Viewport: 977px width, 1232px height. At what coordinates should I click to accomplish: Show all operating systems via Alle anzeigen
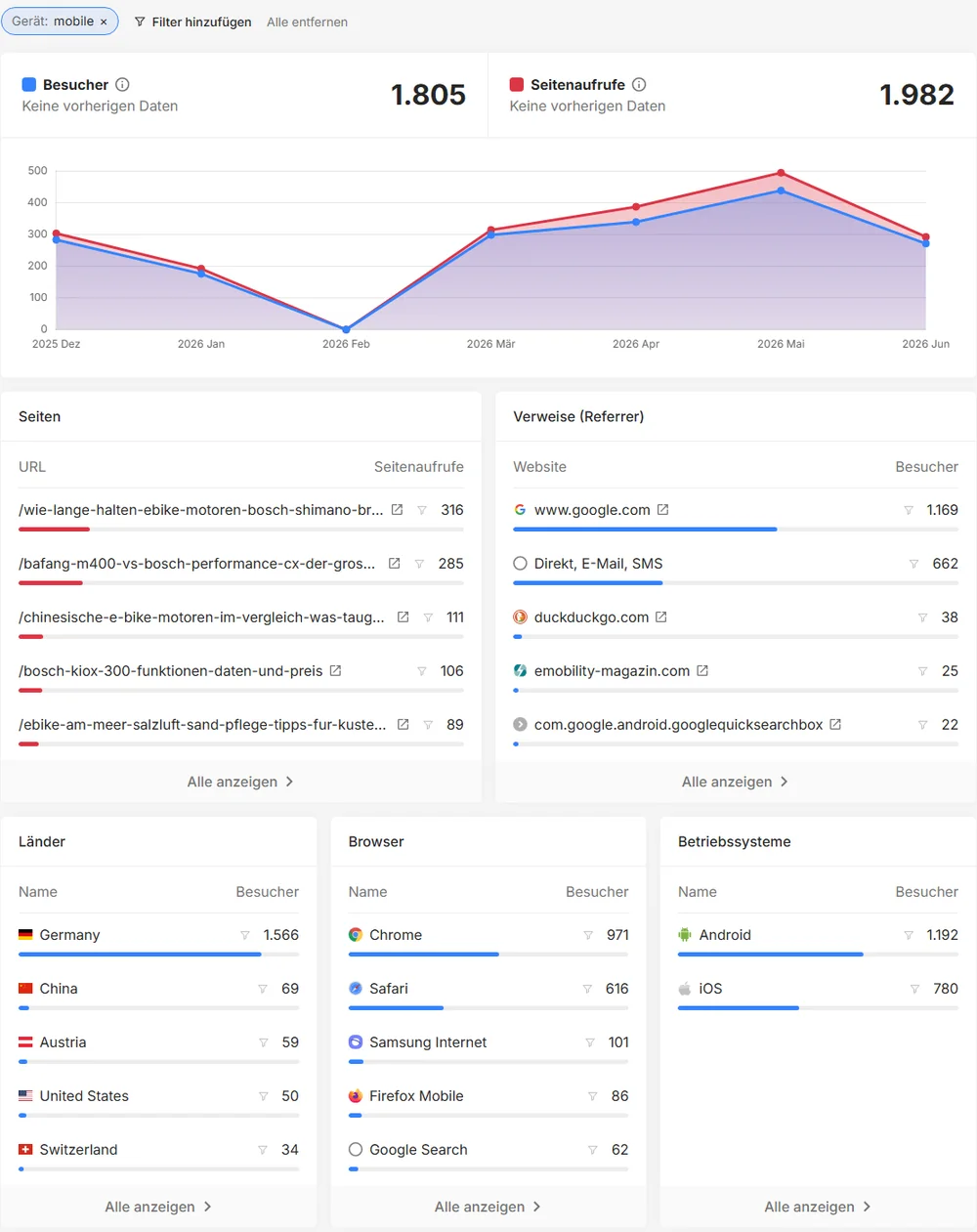(x=818, y=1207)
